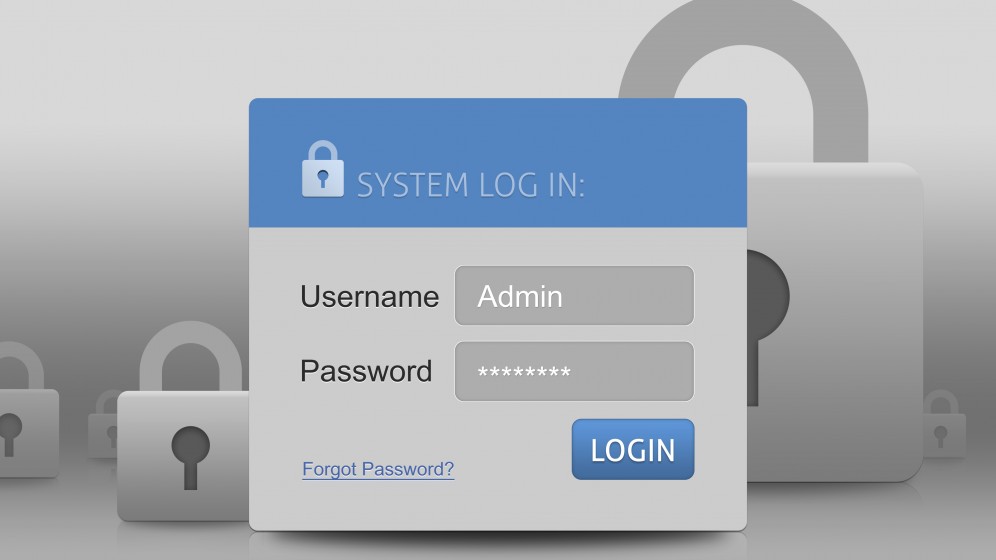Click the body of the large background padlock
The height and width of the screenshot is (560, 996).
pos(835,322)
